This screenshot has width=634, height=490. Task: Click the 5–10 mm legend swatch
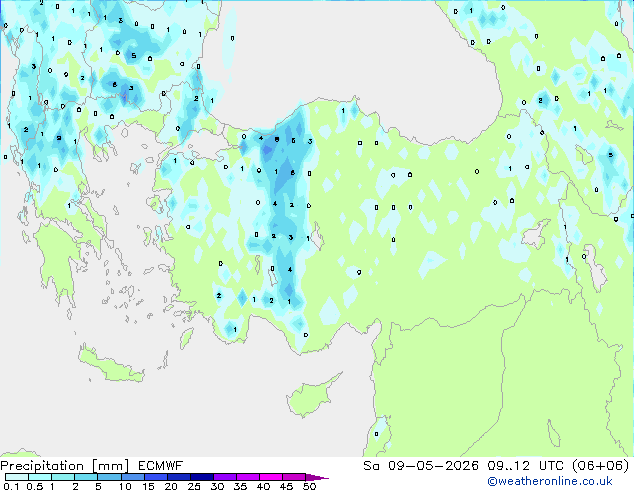click(x=109, y=477)
